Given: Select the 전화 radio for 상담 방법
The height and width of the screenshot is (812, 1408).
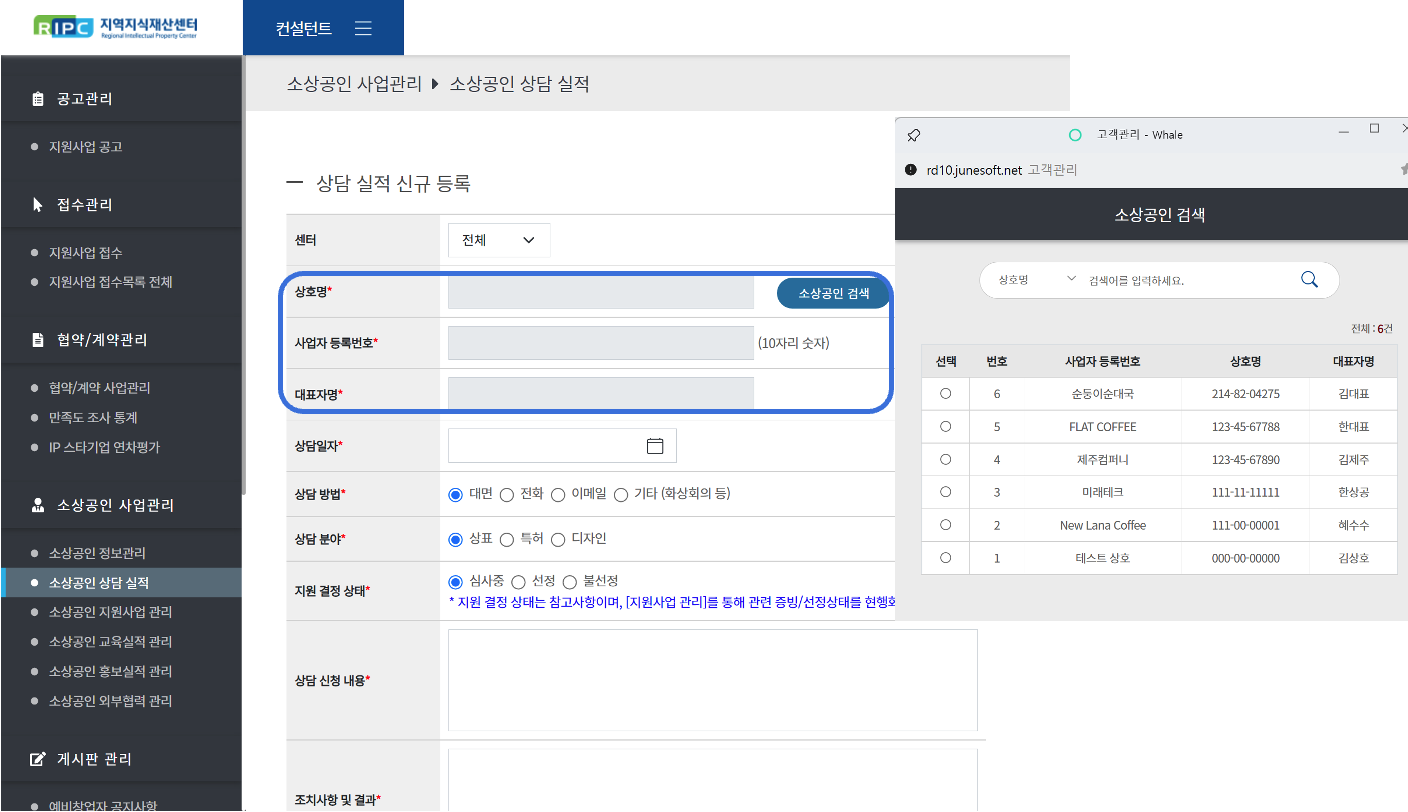Looking at the screenshot, I should pos(507,494).
